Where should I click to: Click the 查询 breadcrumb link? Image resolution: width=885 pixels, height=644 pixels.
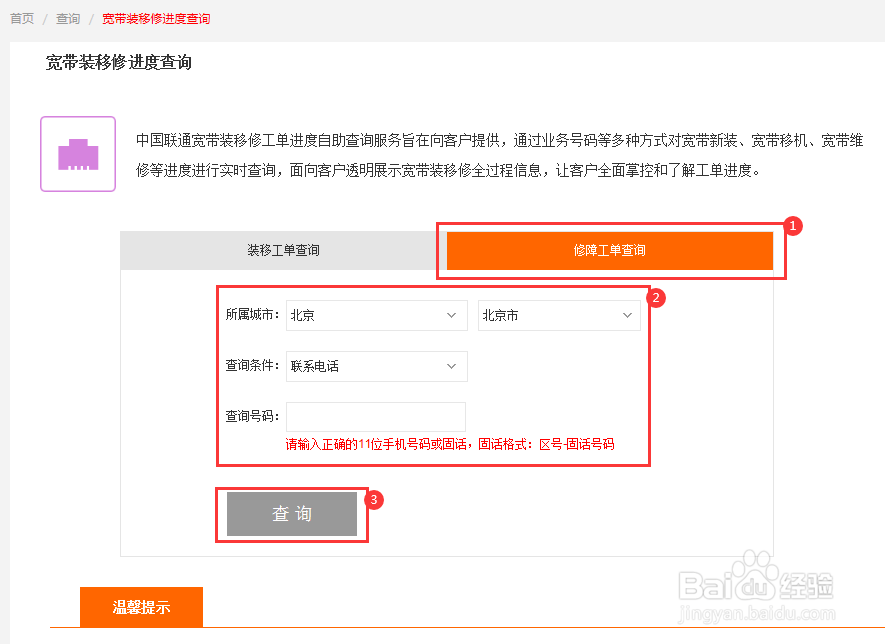click(x=67, y=17)
